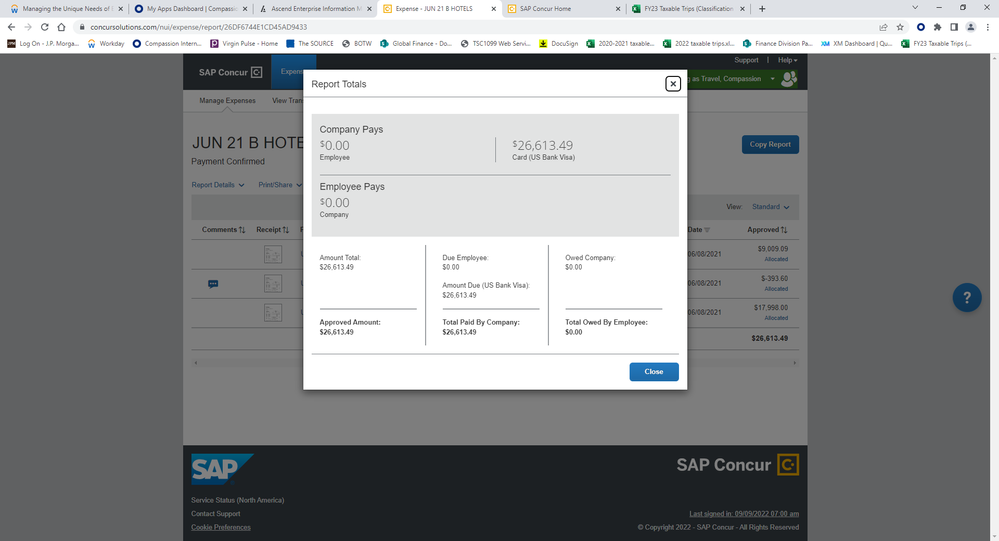Open the comment icon in second expense row

point(213,284)
